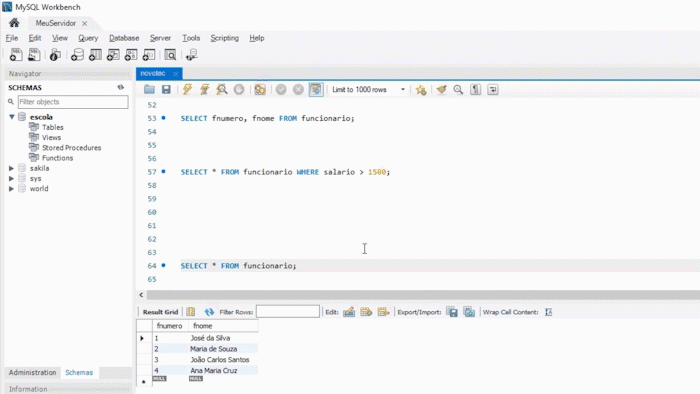The width and height of the screenshot is (700, 394).
Task: Create a new SQL tab icon
Action: point(16,55)
